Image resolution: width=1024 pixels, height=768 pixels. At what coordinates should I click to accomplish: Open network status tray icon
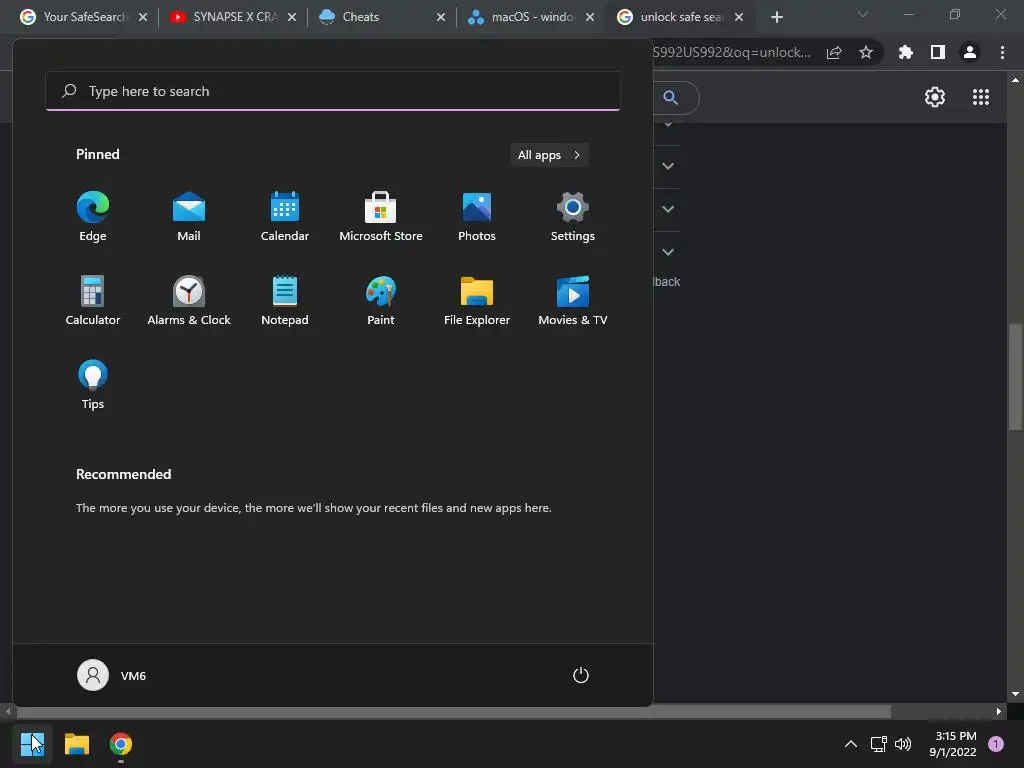pos(878,744)
